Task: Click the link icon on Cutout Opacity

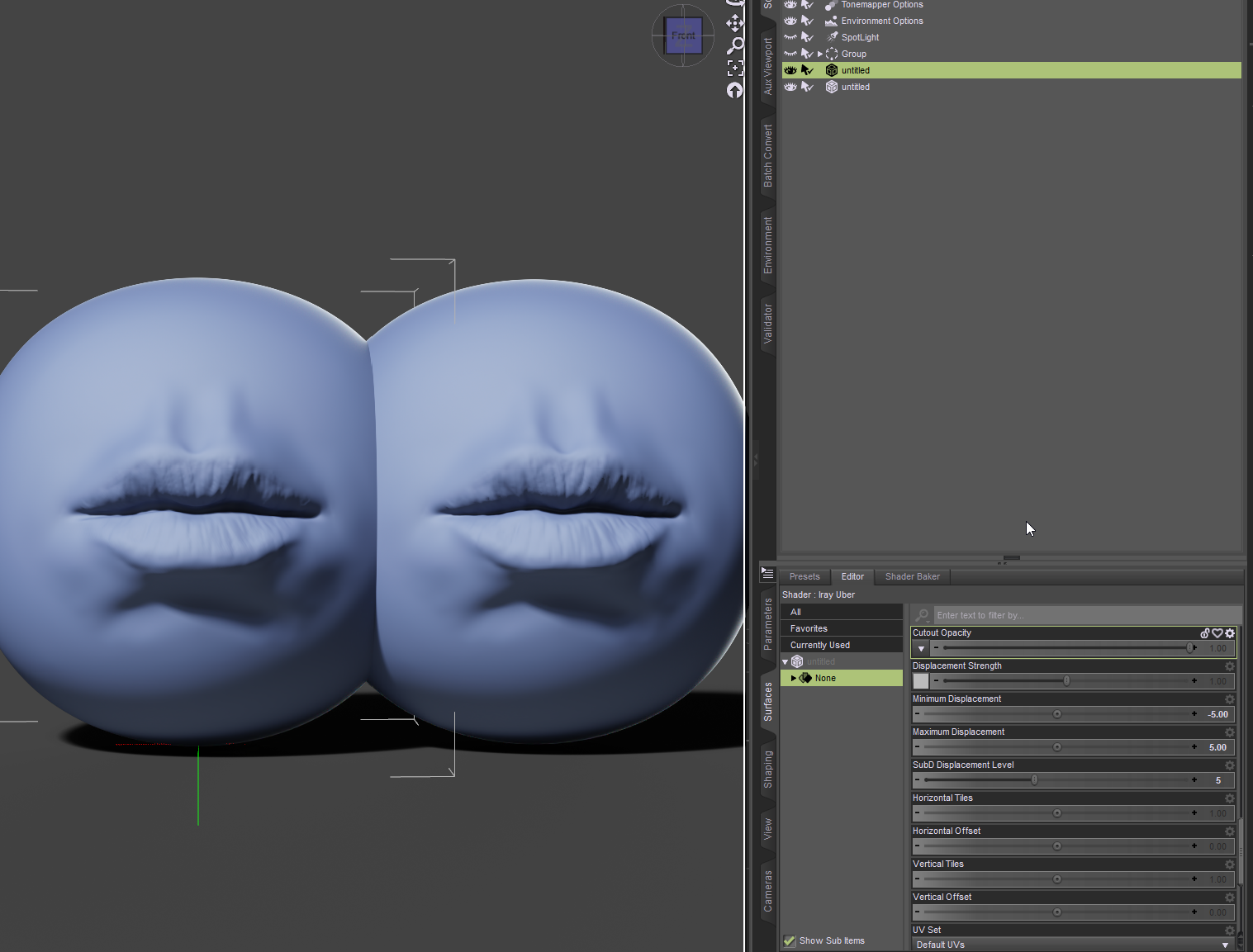Action: 1205,633
